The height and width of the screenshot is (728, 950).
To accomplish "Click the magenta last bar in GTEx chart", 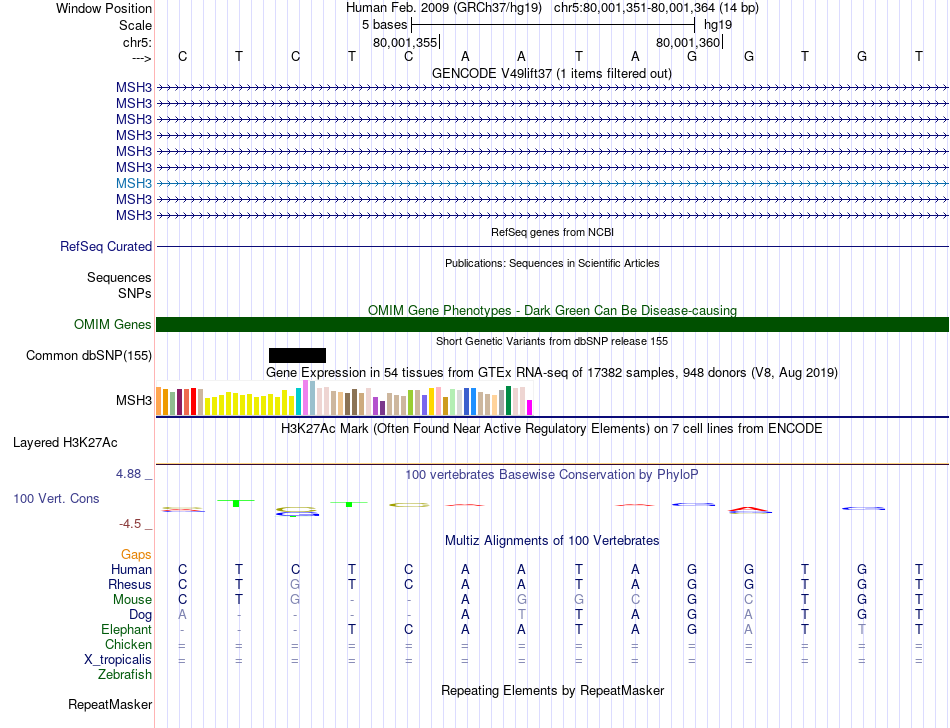I will coord(530,407).
